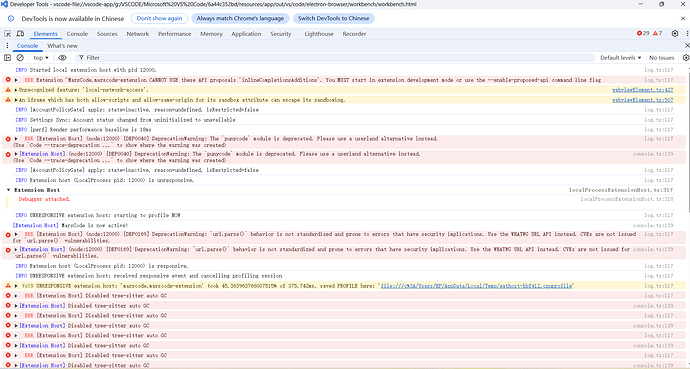Click the Don't show again button
The height and width of the screenshot is (369, 690).
click(x=159, y=18)
